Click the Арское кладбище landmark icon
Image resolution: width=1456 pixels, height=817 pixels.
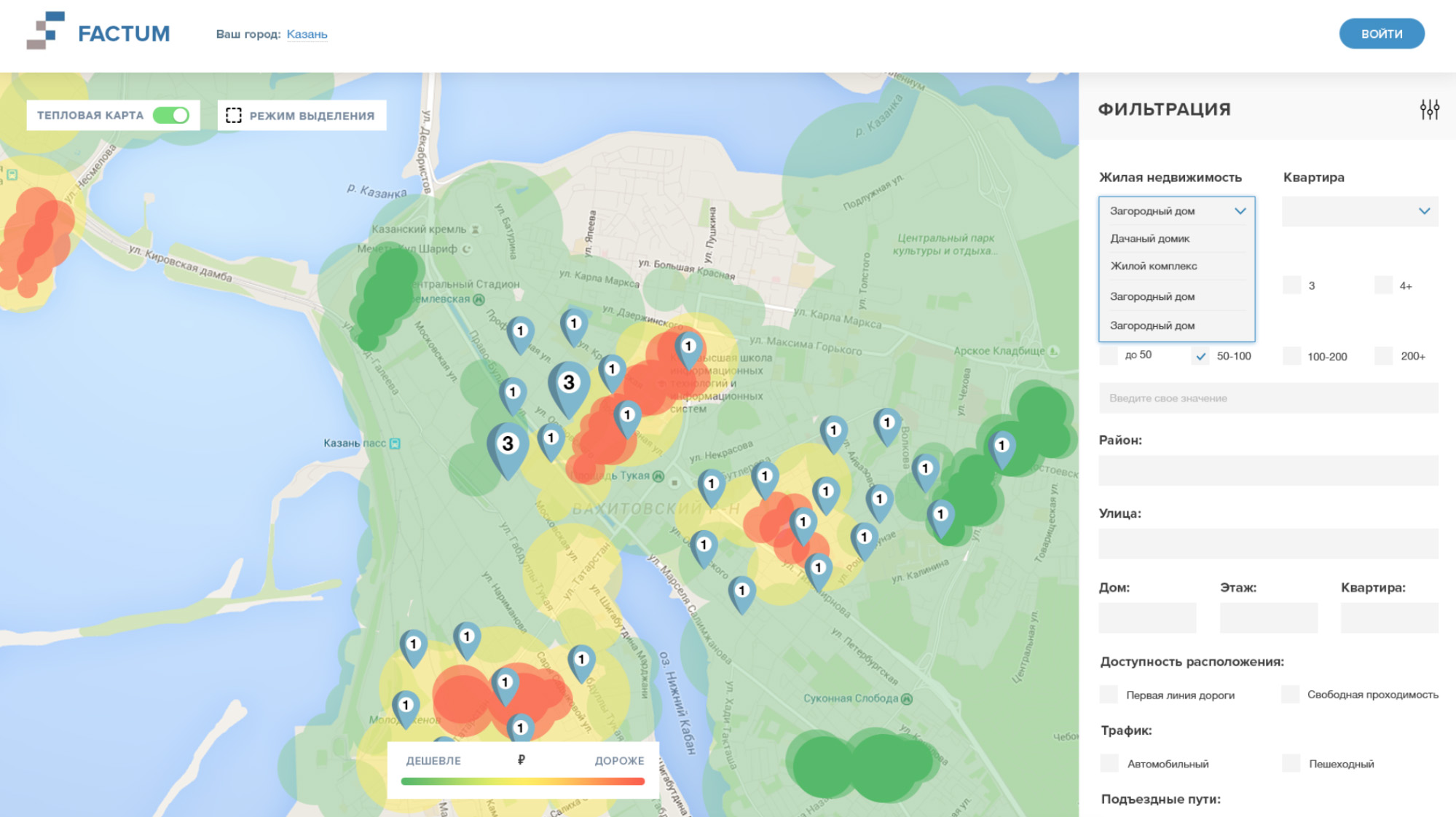(x=1053, y=351)
